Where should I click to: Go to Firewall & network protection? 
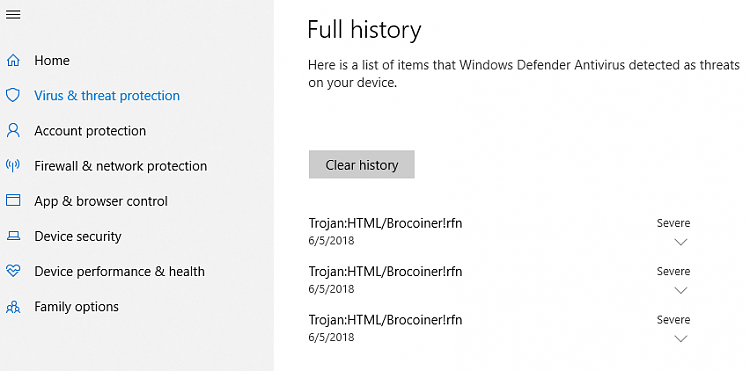pos(121,166)
